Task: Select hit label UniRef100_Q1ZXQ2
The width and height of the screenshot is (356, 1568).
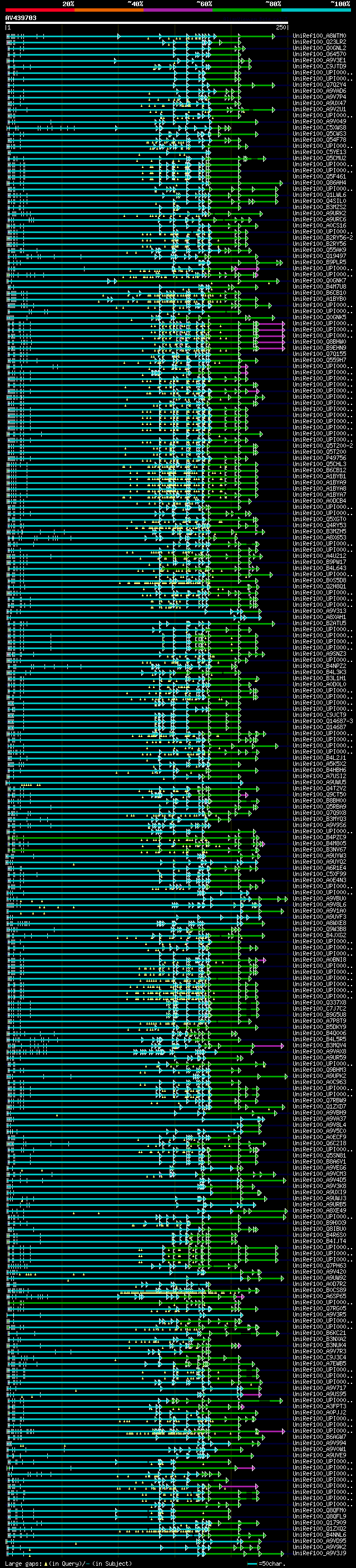Action: 319,1528
